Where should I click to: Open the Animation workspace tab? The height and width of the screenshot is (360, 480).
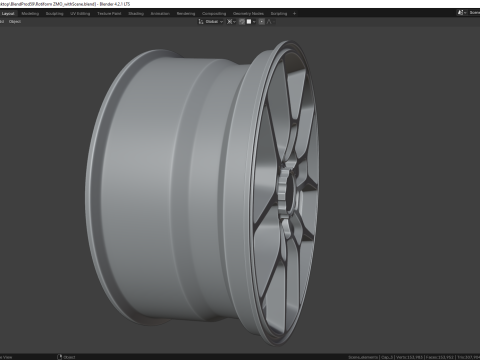click(160, 14)
